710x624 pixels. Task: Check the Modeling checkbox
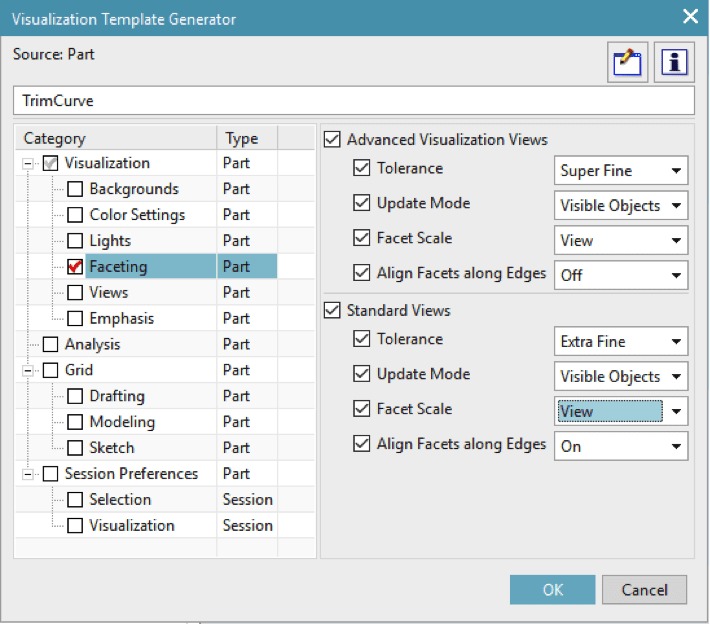click(x=75, y=422)
